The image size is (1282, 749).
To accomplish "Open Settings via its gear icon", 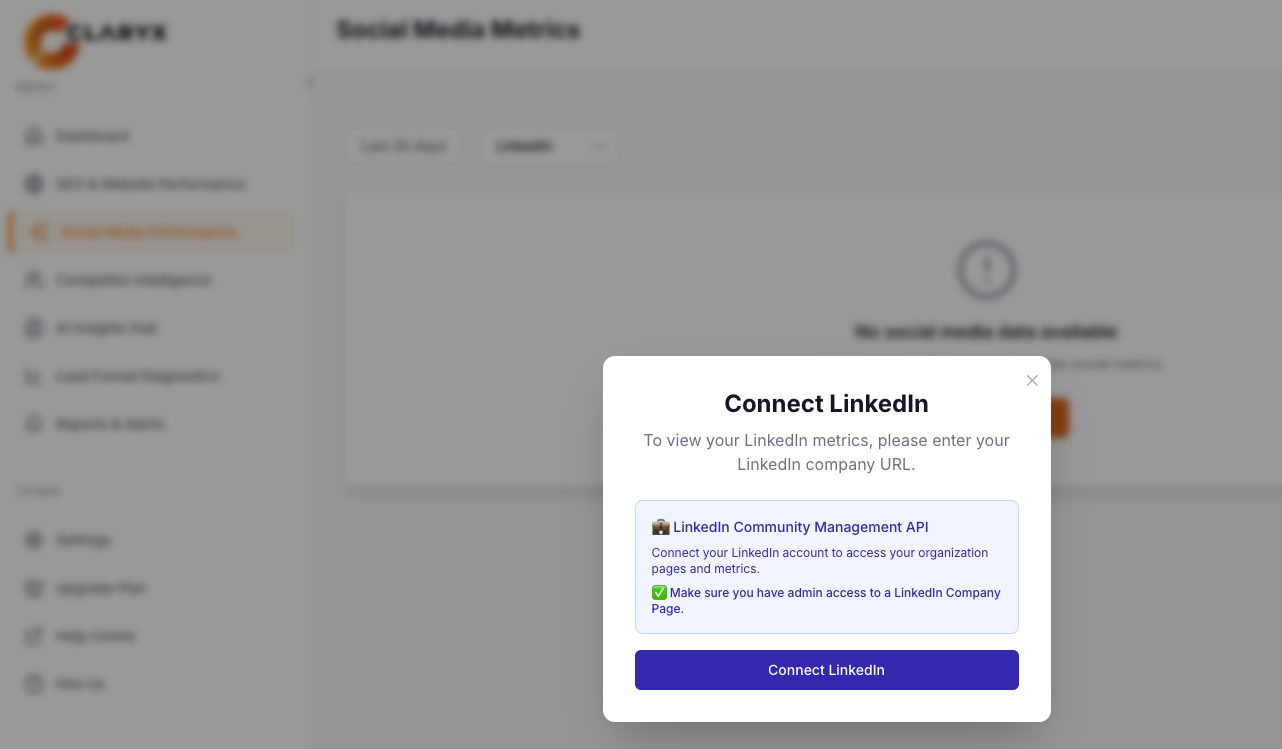I will pos(35,540).
